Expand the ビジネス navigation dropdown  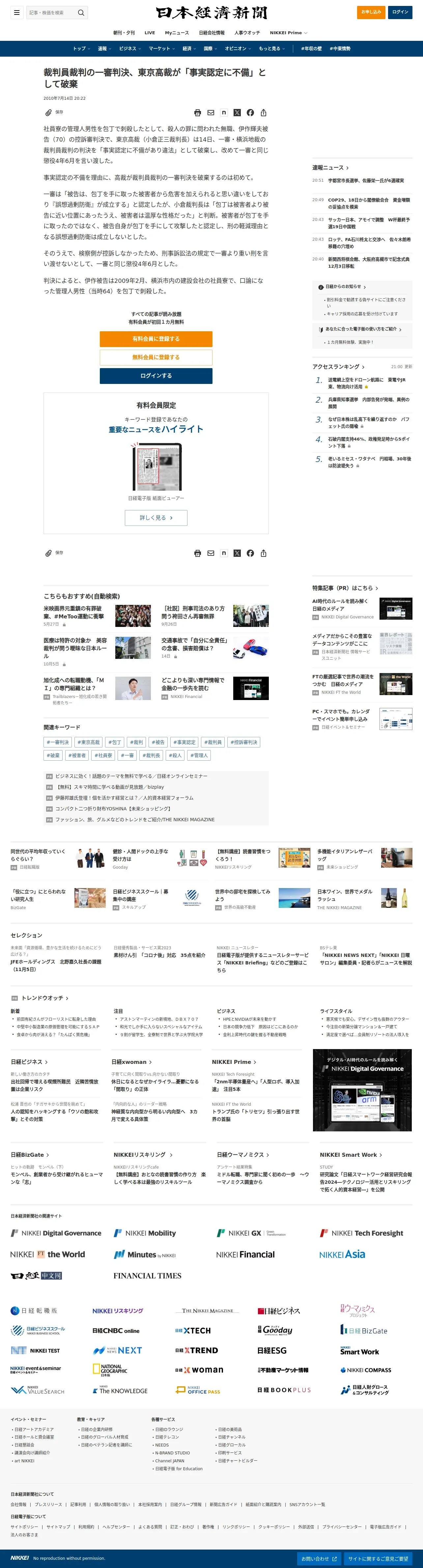[130, 49]
